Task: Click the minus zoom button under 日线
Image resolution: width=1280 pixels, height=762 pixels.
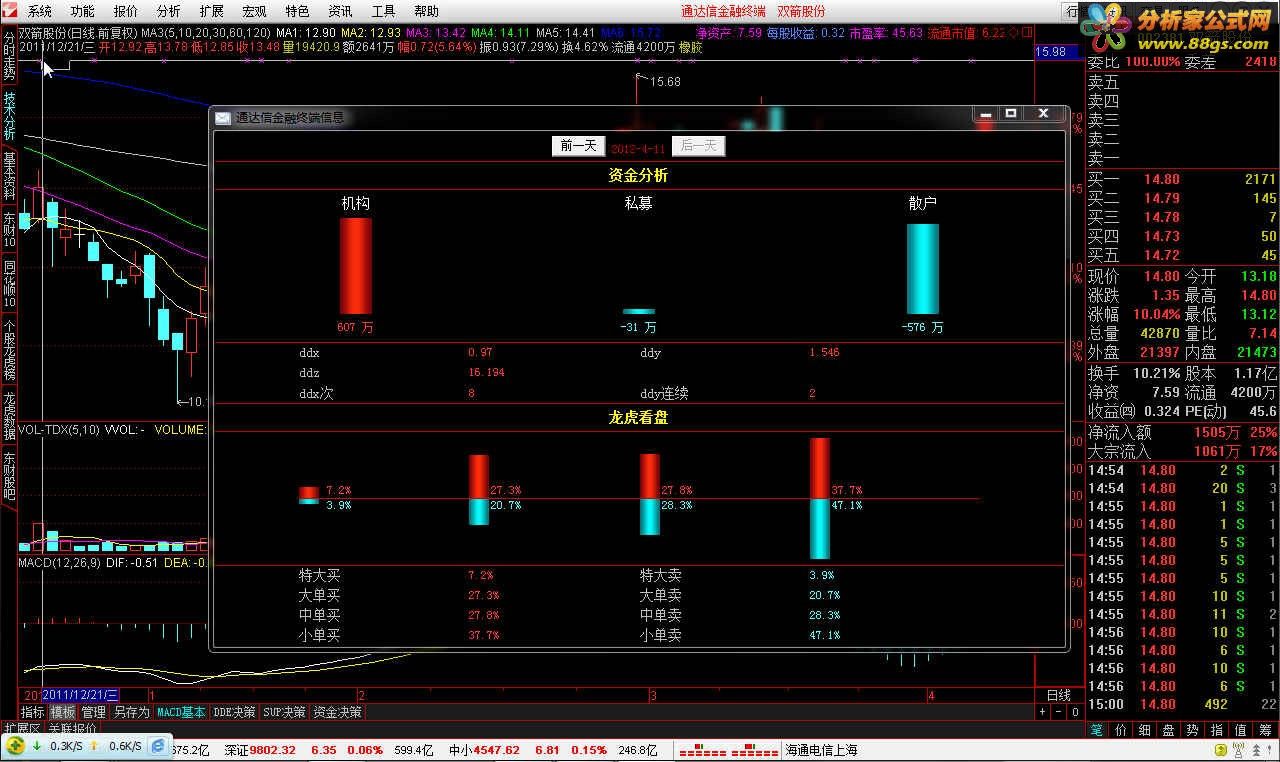Action: click(1056, 712)
